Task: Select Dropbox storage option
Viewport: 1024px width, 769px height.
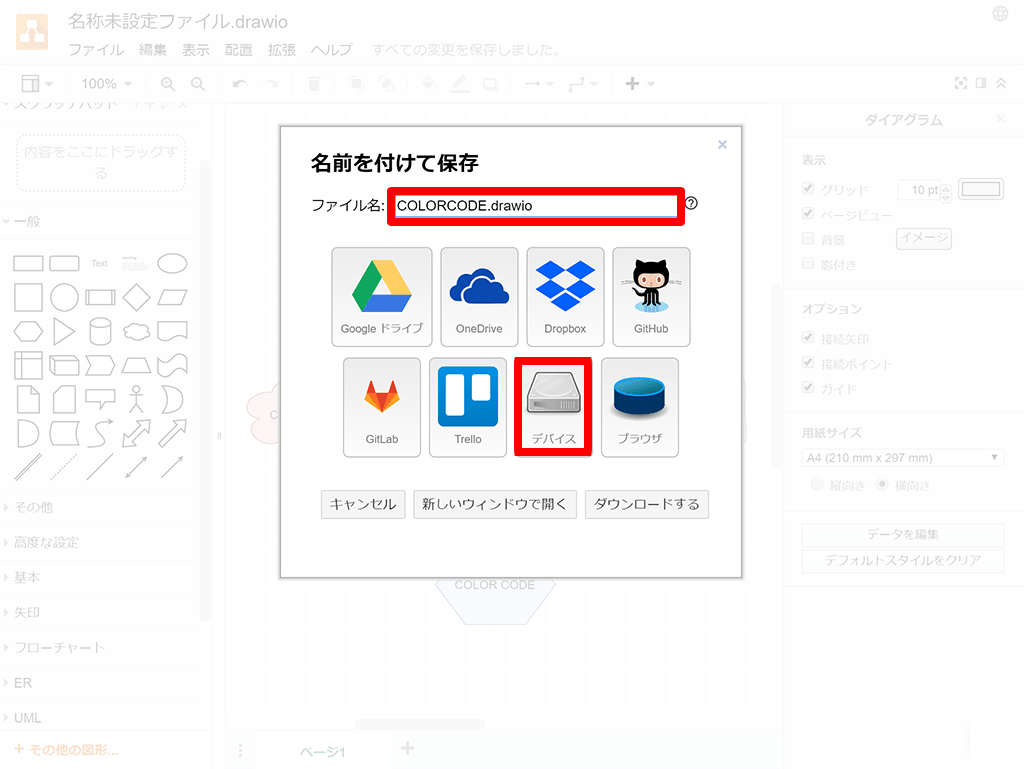Action: point(565,296)
